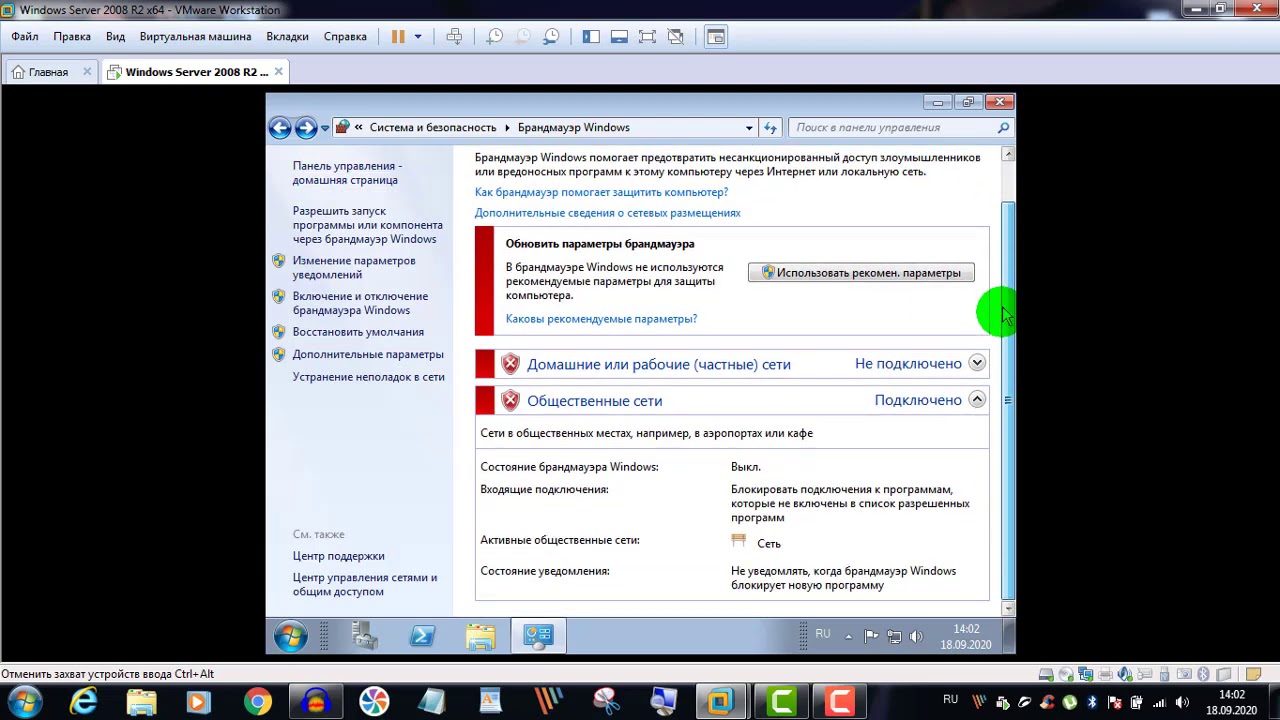Open Каковы рекомендуемые параметры link

pyautogui.click(x=601, y=319)
